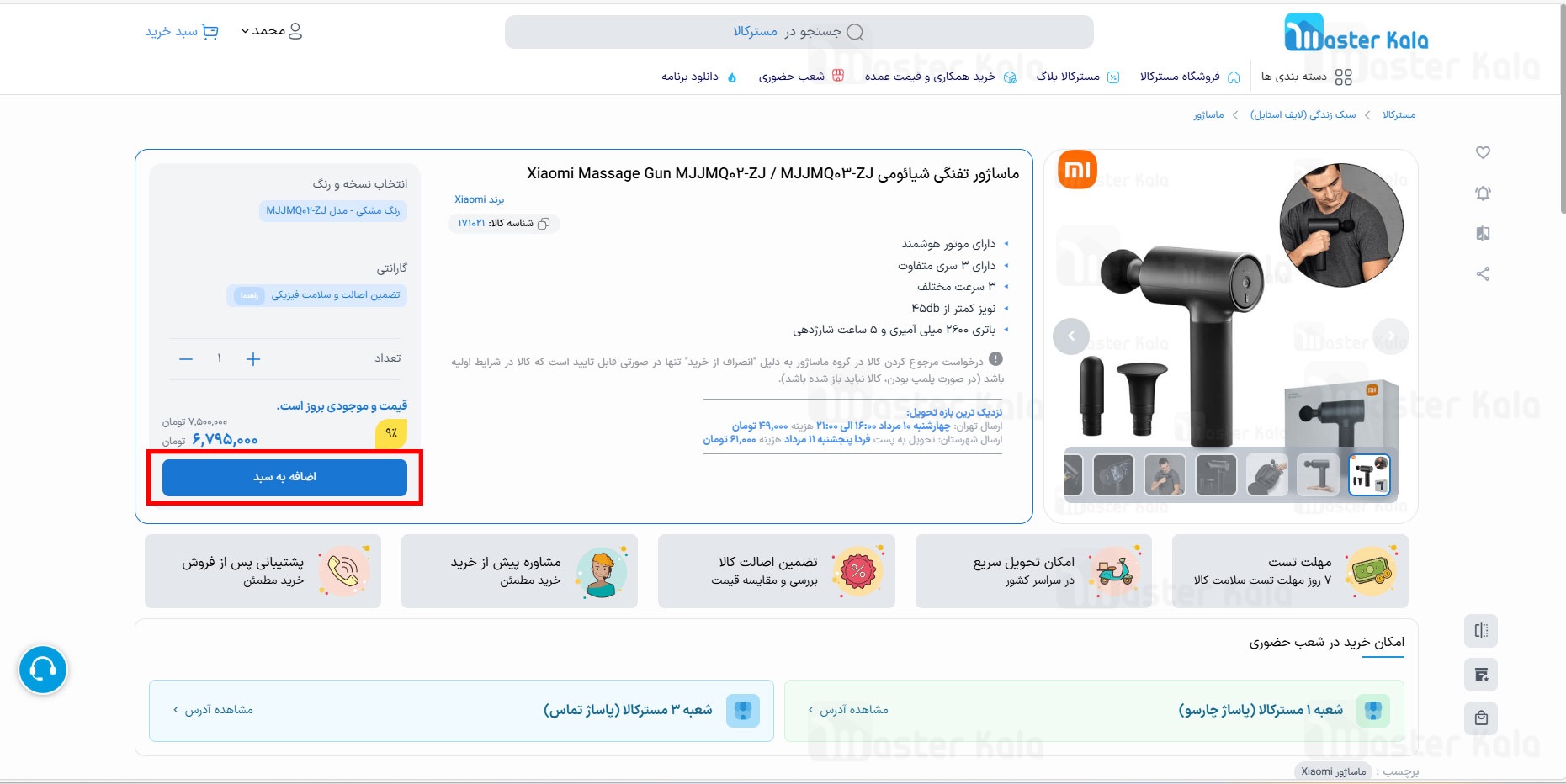Click مشاهده آدرس for the تماس branch
1566x784 pixels.
213,710
